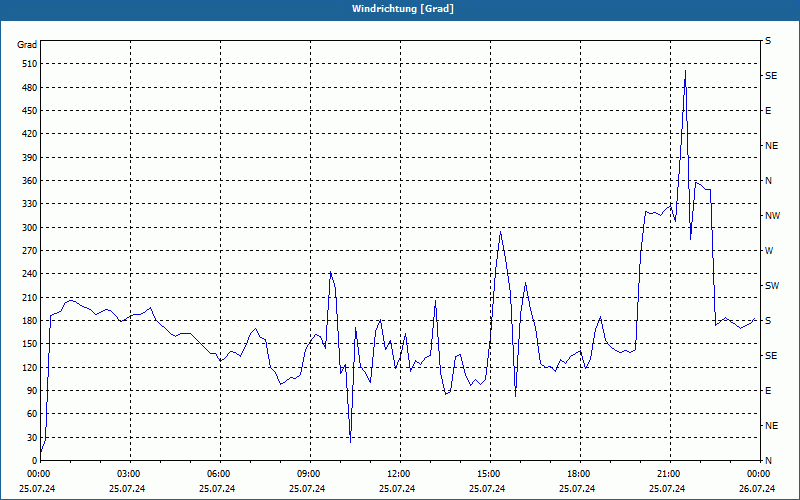Select the '510' y-axis value
This screenshot has width=800, height=500.
(31, 64)
